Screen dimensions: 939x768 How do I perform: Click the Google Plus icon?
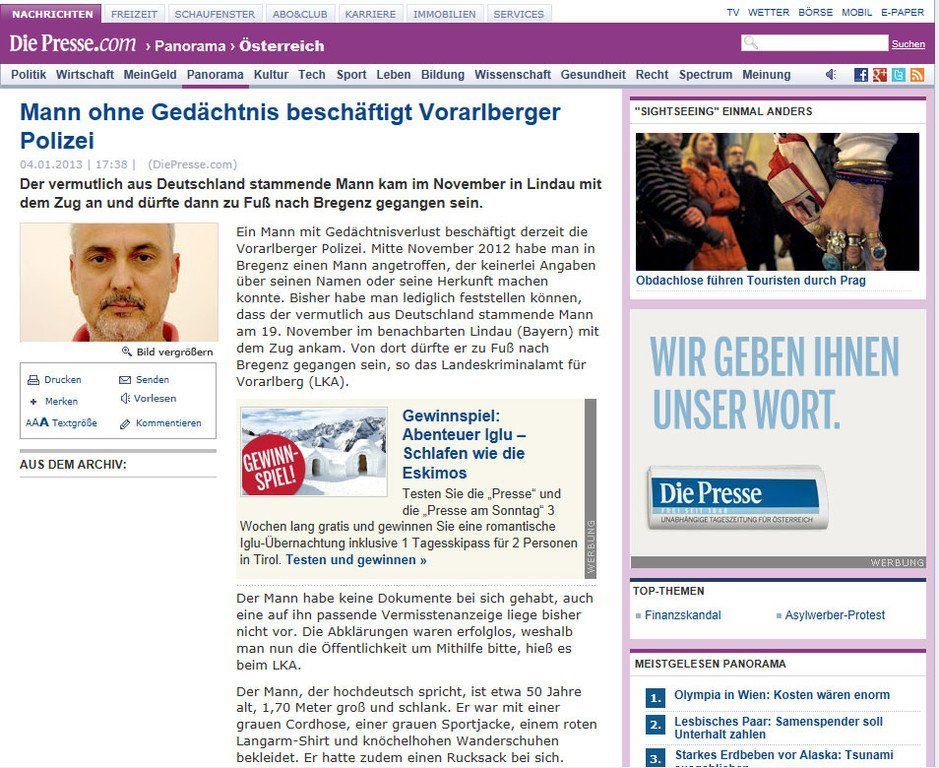coord(880,75)
